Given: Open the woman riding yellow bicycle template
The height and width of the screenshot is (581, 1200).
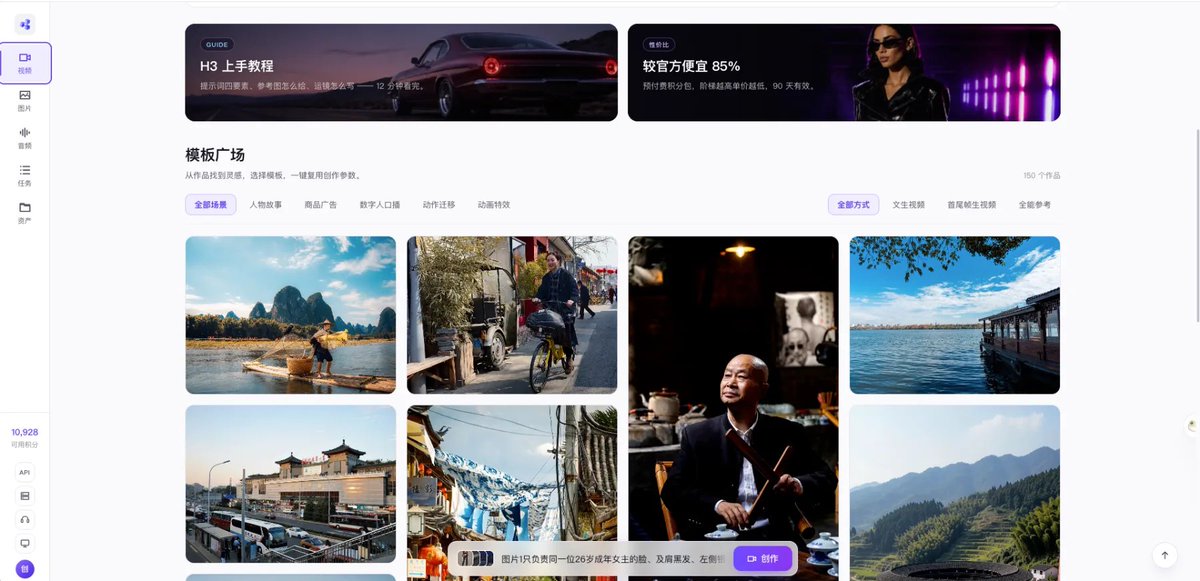Looking at the screenshot, I should tap(512, 315).
